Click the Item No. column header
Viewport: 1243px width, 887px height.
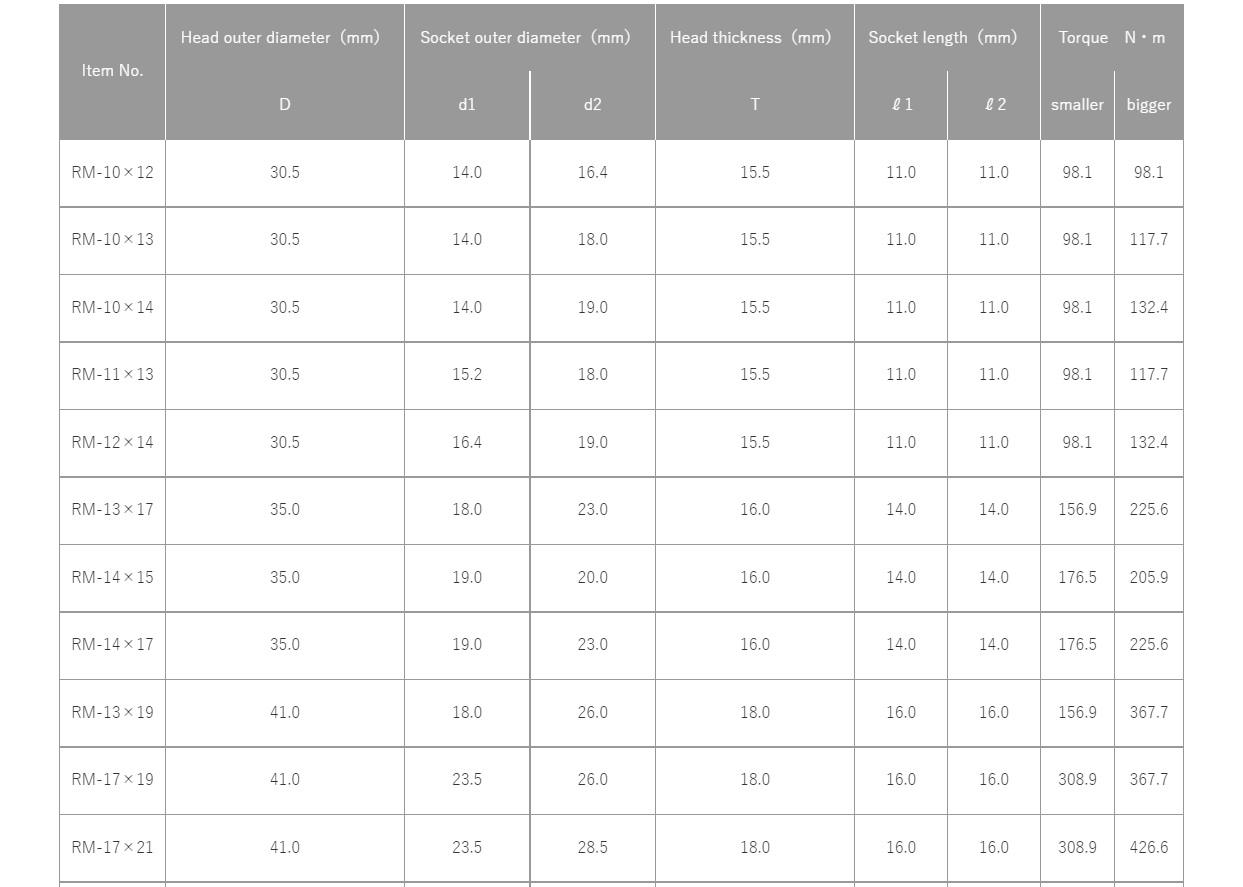coord(112,71)
